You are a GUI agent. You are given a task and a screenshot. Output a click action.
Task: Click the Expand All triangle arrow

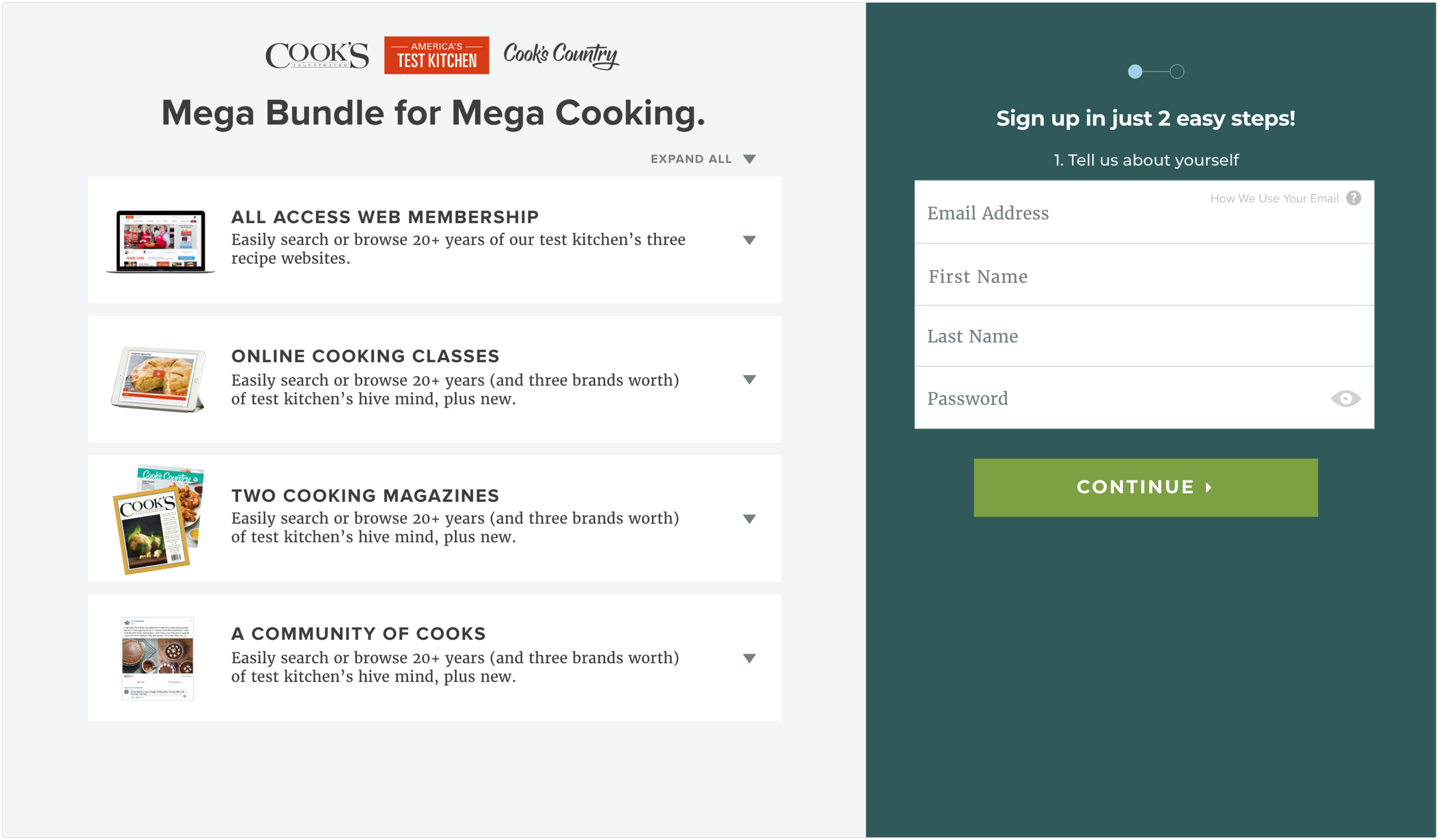click(749, 159)
